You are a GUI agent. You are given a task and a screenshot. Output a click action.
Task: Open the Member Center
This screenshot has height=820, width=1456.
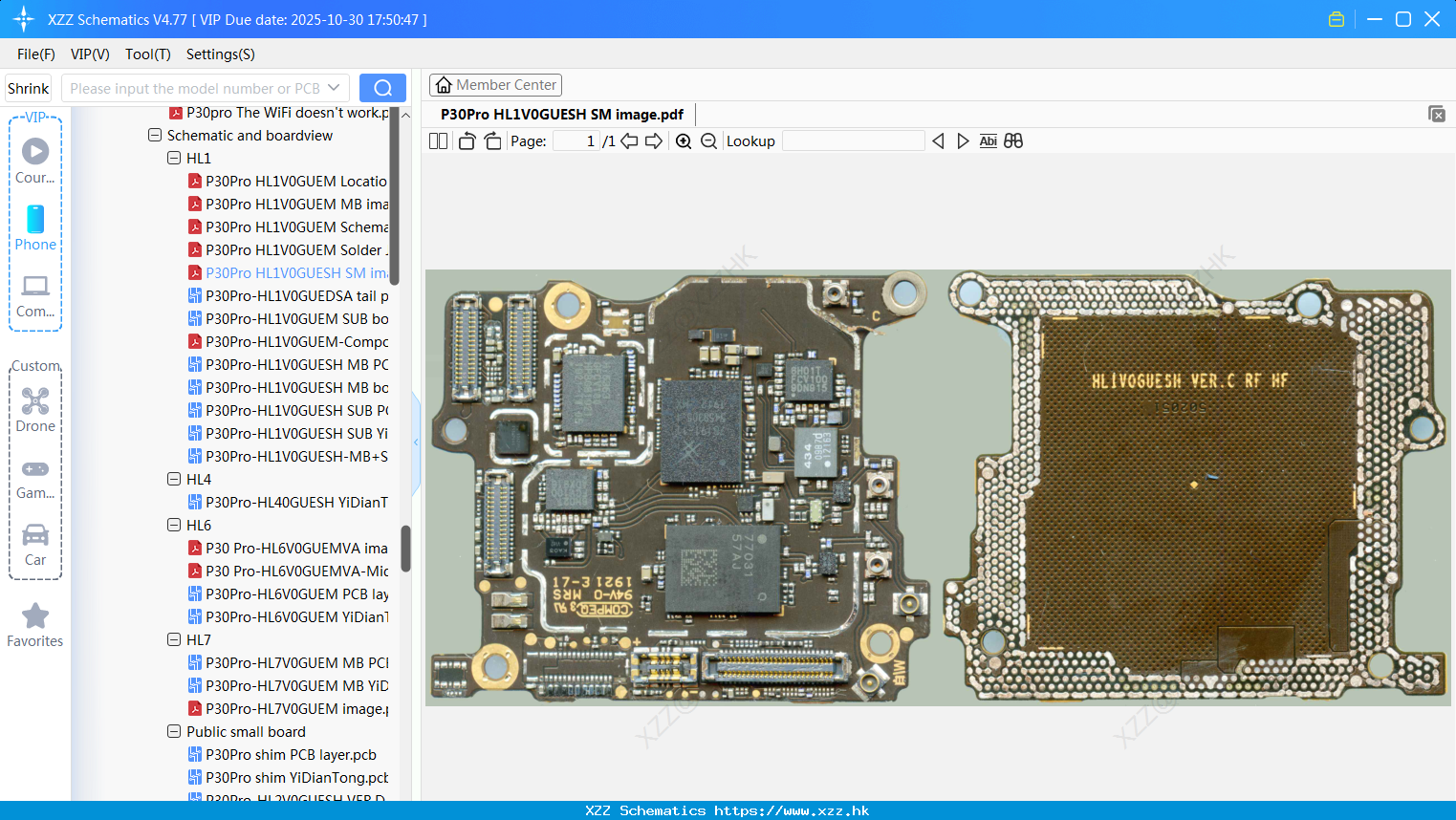pos(495,85)
